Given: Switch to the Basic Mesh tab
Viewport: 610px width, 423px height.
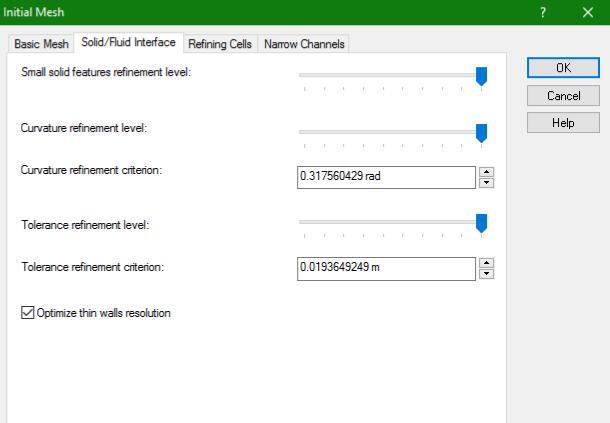Looking at the screenshot, I should coord(41,44).
